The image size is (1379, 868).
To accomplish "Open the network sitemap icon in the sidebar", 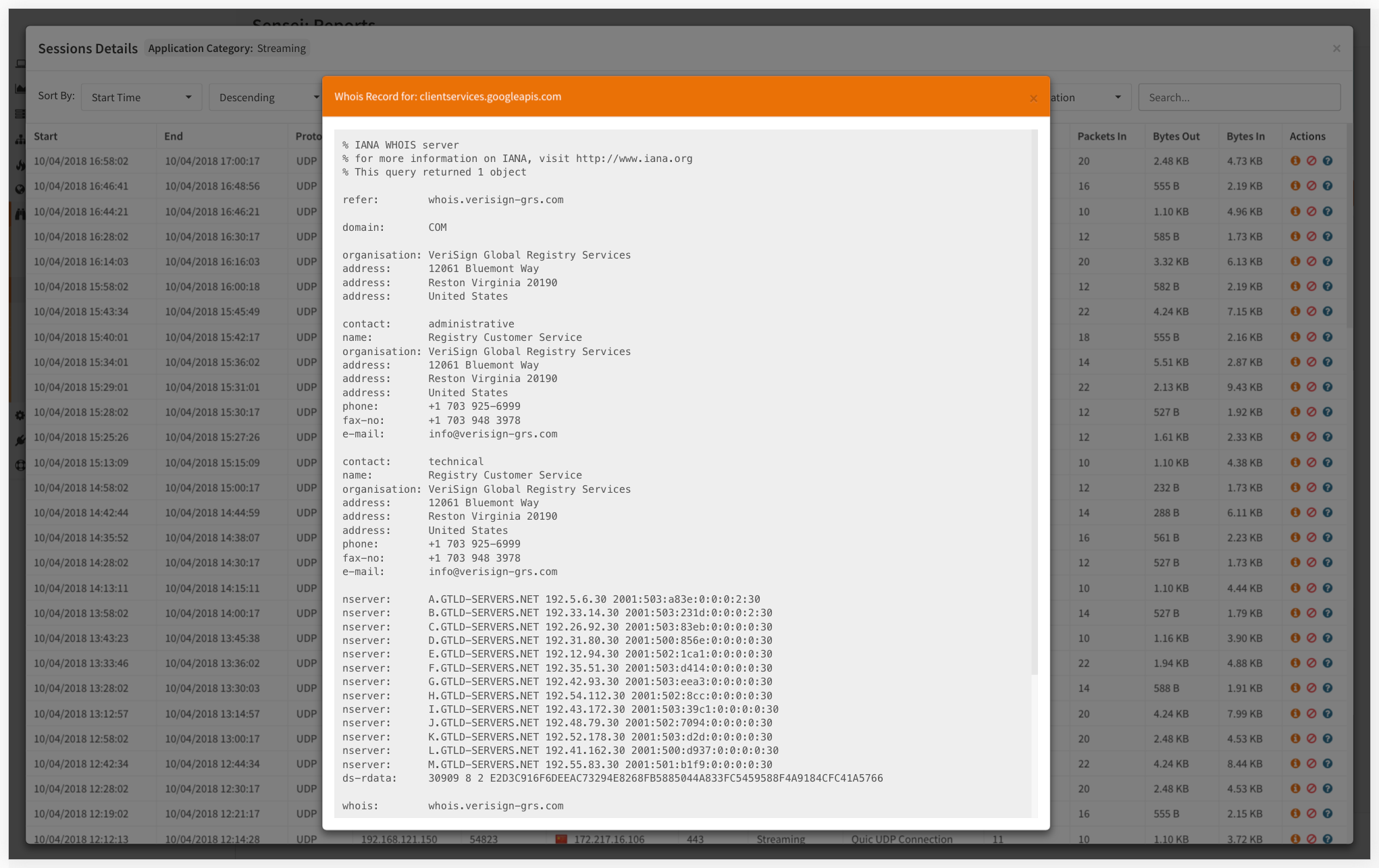I will tap(20, 138).
